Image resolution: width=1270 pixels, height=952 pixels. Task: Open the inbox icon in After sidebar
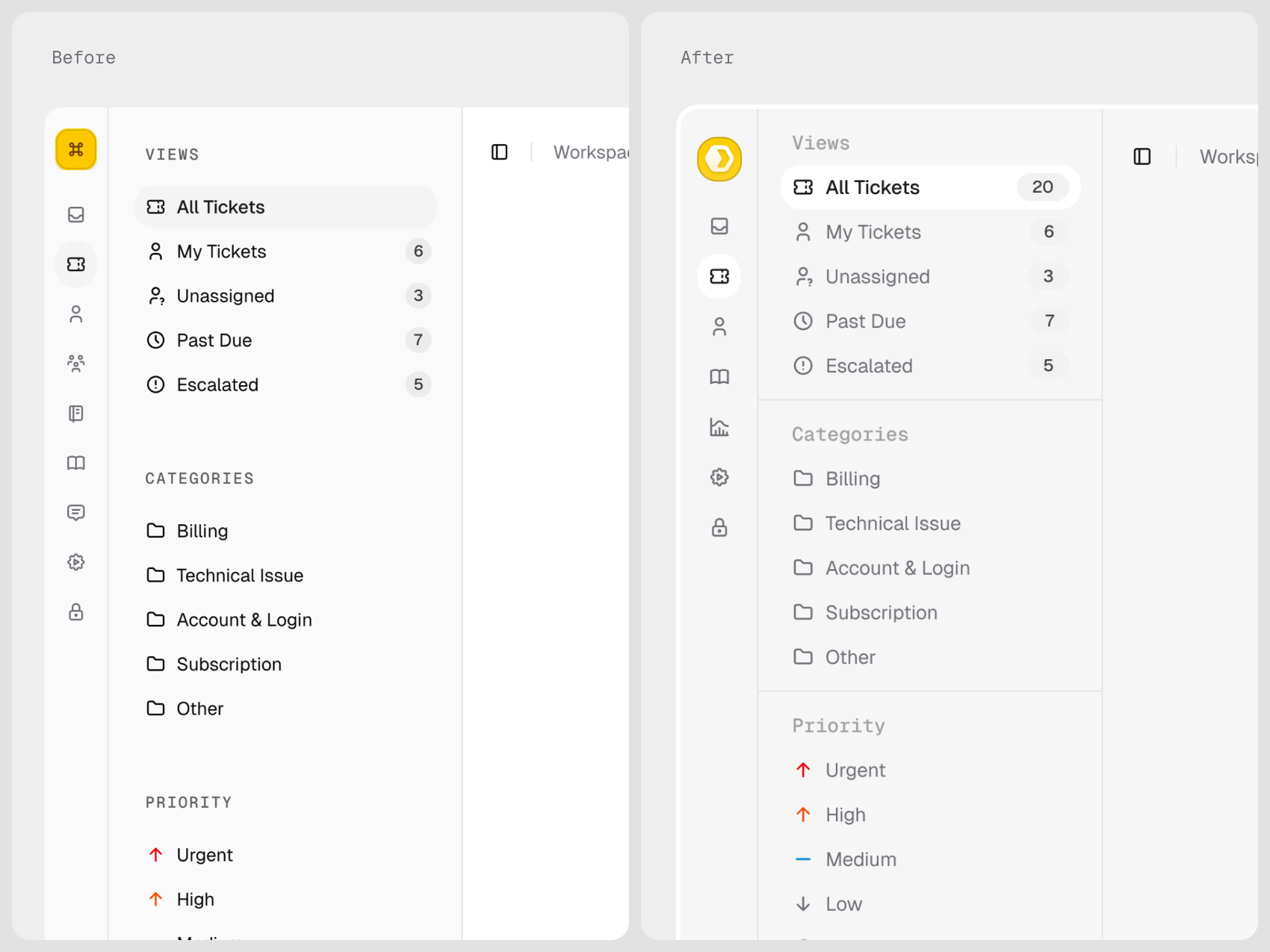pos(719,226)
